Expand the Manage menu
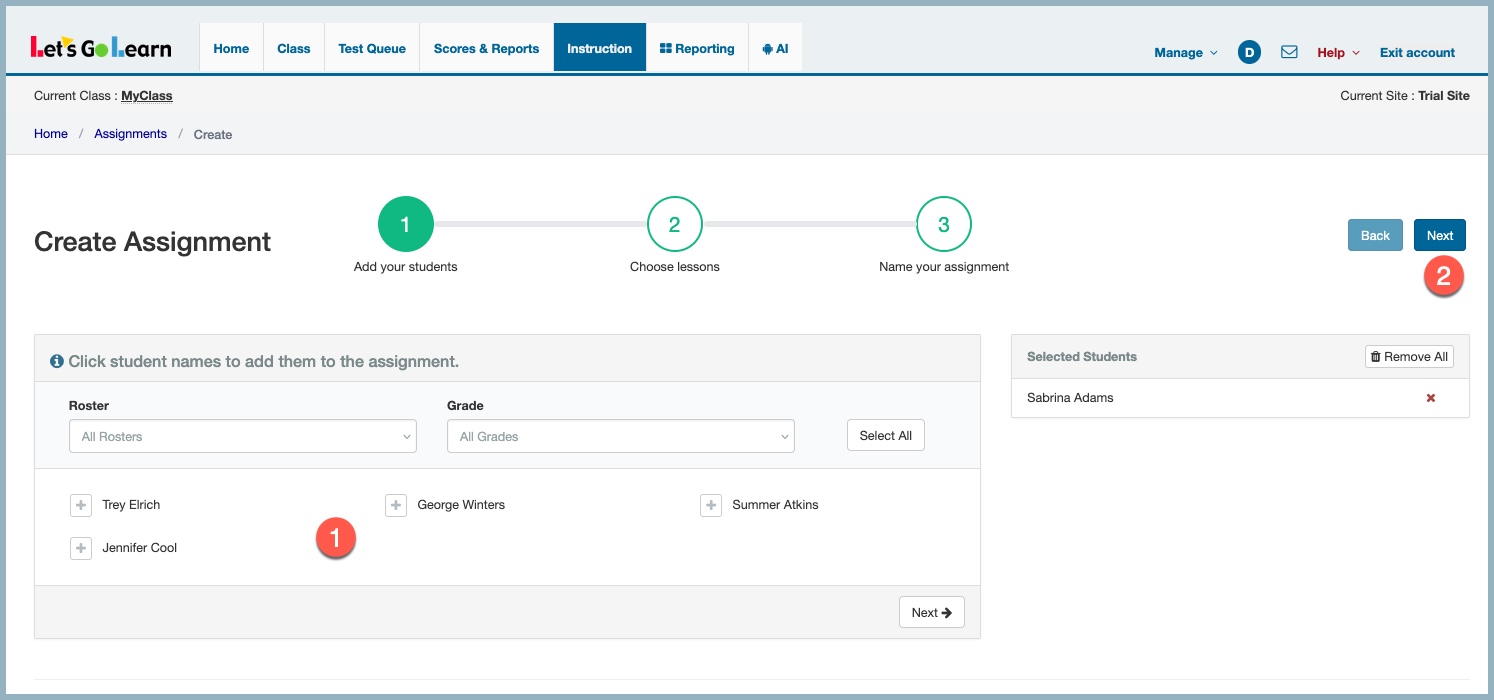 (x=1185, y=53)
